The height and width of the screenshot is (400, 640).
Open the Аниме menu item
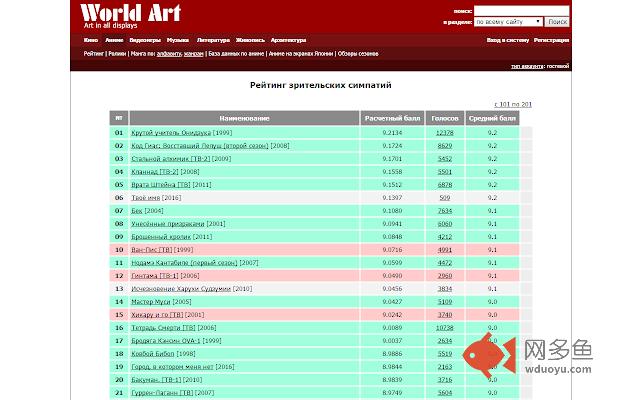[114, 40]
